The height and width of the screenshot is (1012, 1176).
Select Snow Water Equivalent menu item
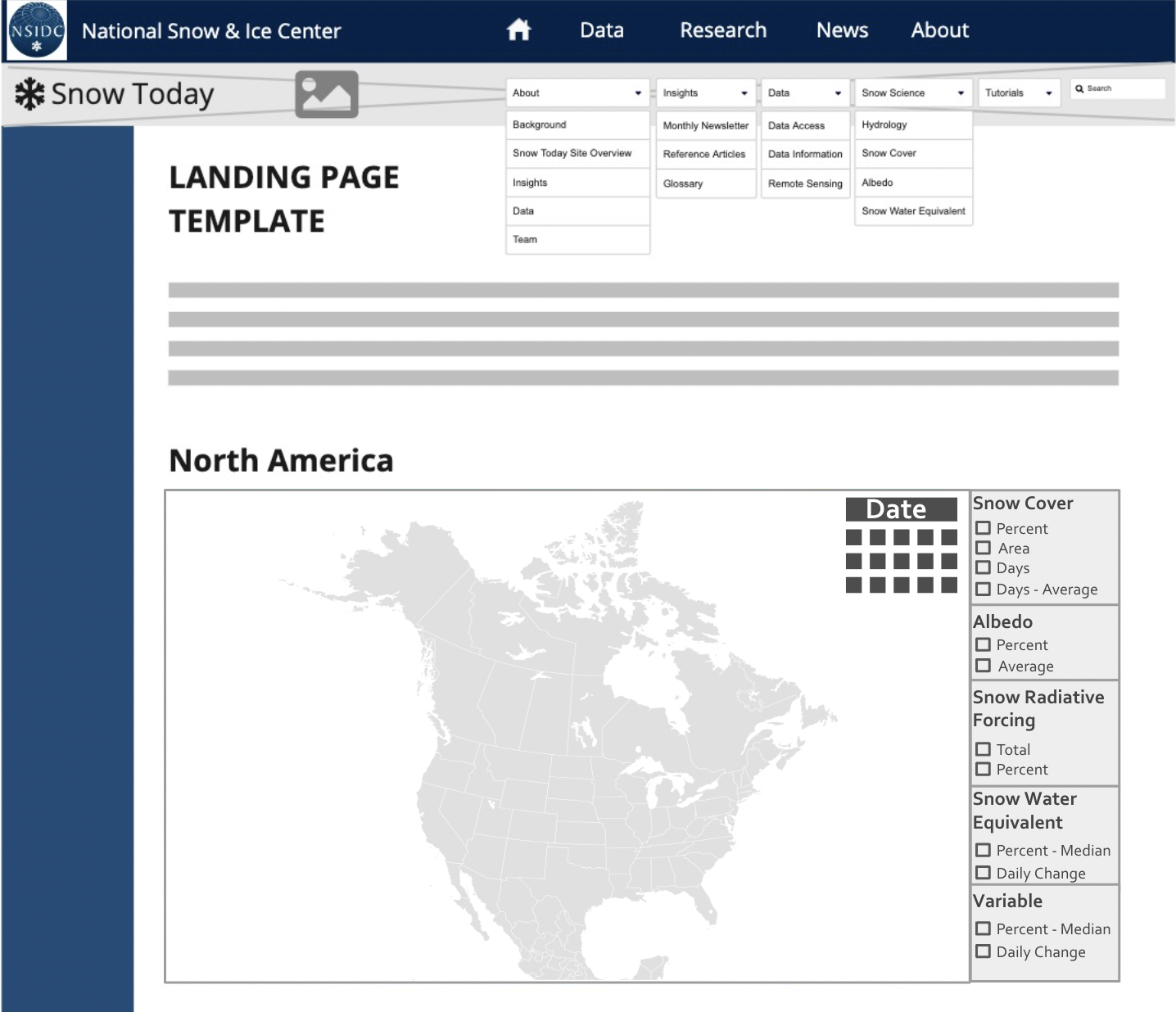[x=913, y=211]
